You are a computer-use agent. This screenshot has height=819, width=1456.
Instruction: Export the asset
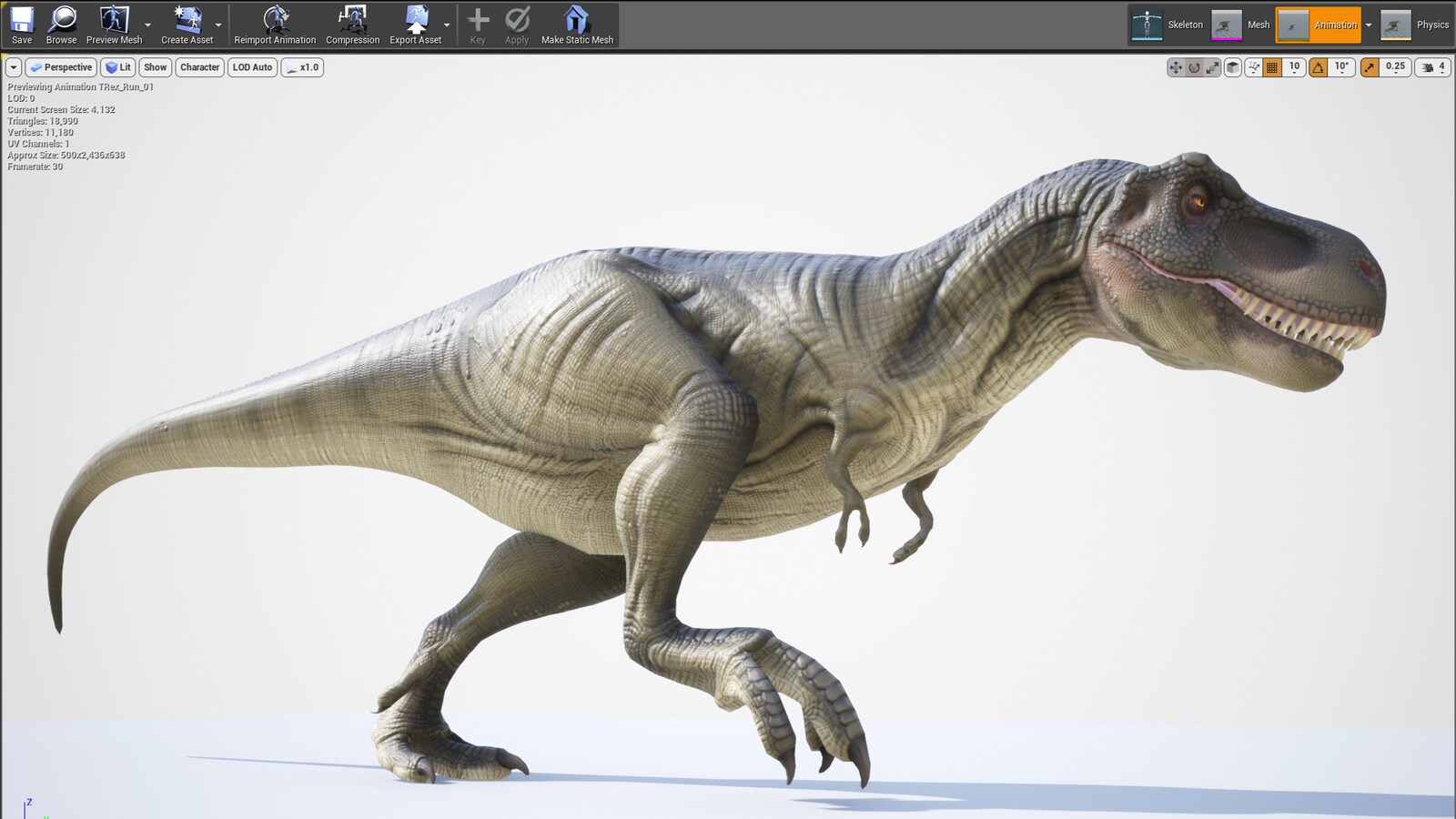click(x=415, y=25)
